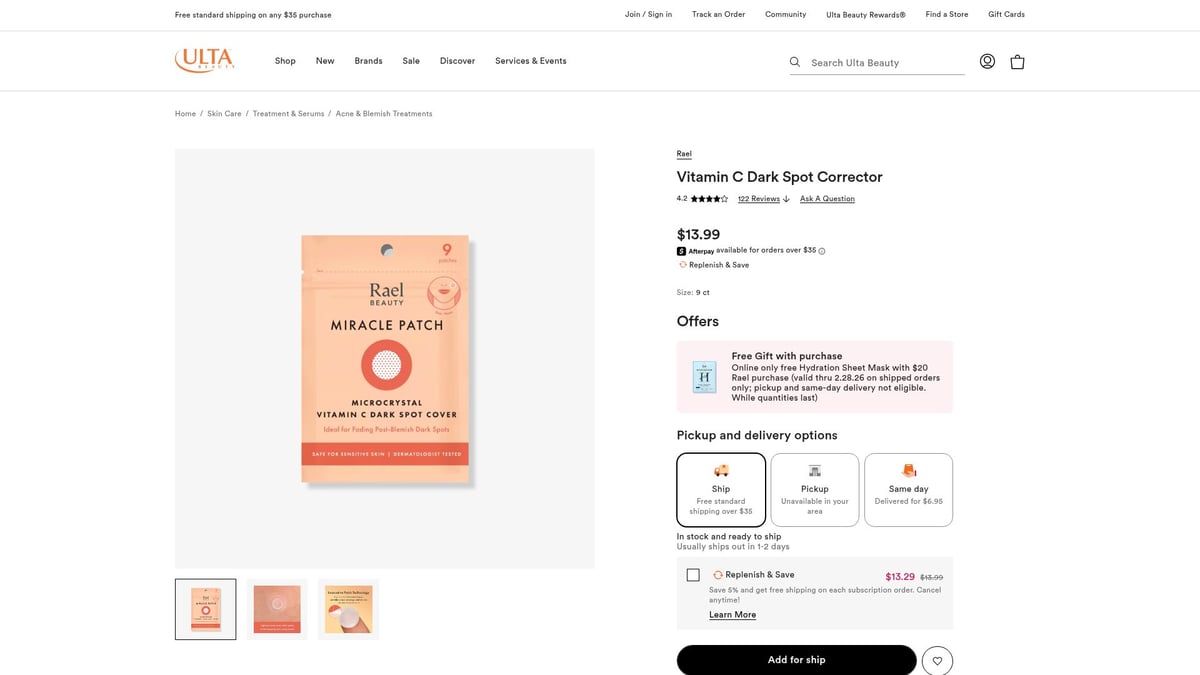Open the Services & Events menu

click(530, 60)
